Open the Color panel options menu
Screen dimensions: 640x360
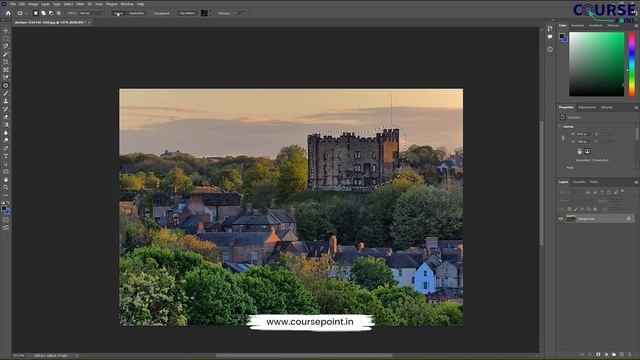tap(636, 26)
